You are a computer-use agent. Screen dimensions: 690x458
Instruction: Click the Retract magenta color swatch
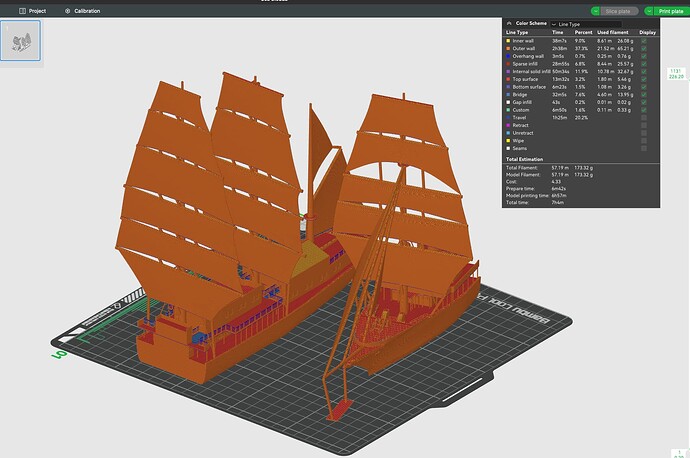508,125
